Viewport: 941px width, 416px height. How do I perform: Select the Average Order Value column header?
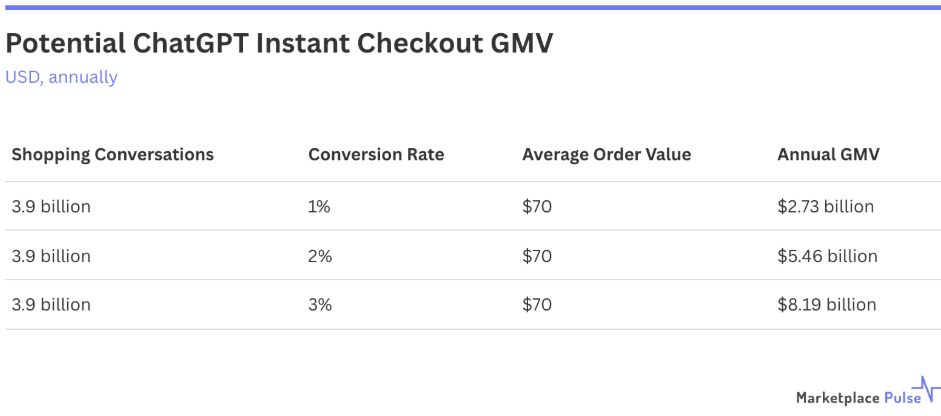click(606, 155)
